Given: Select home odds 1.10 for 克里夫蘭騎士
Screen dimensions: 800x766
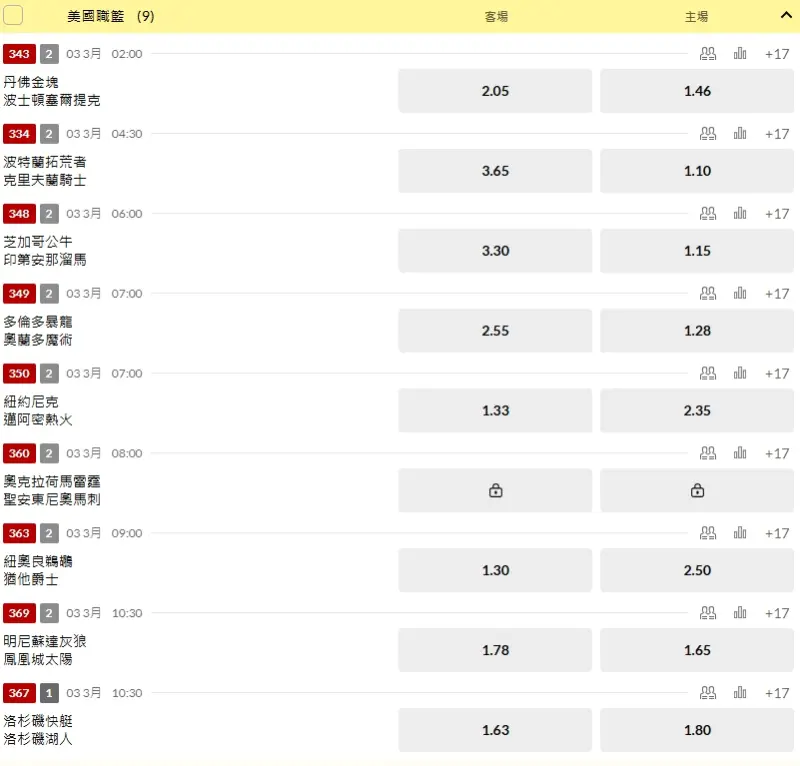Looking at the screenshot, I should pyautogui.click(x=697, y=171).
